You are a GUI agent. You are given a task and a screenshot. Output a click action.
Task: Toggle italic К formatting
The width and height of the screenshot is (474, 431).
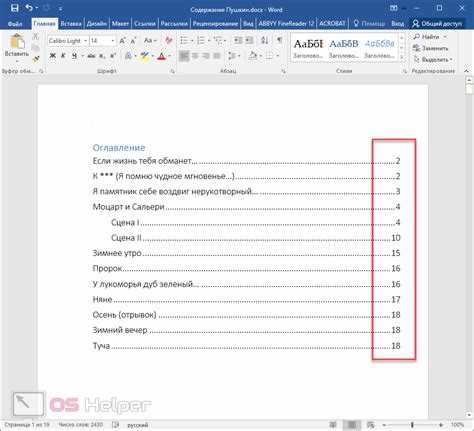pyautogui.click(x=63, y=56)
